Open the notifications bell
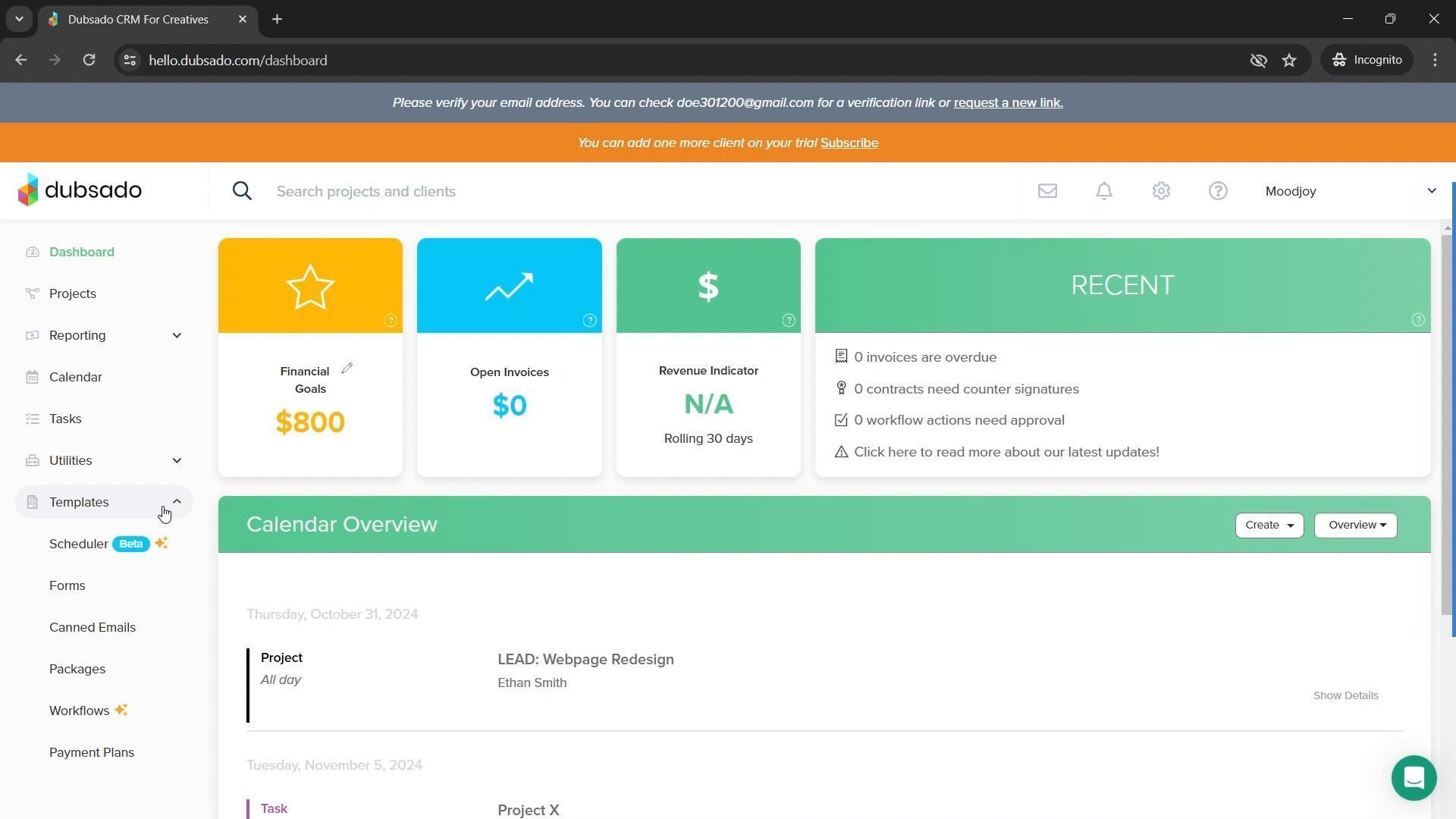This screenshot has width=1456, height=819. (1104, 191)
